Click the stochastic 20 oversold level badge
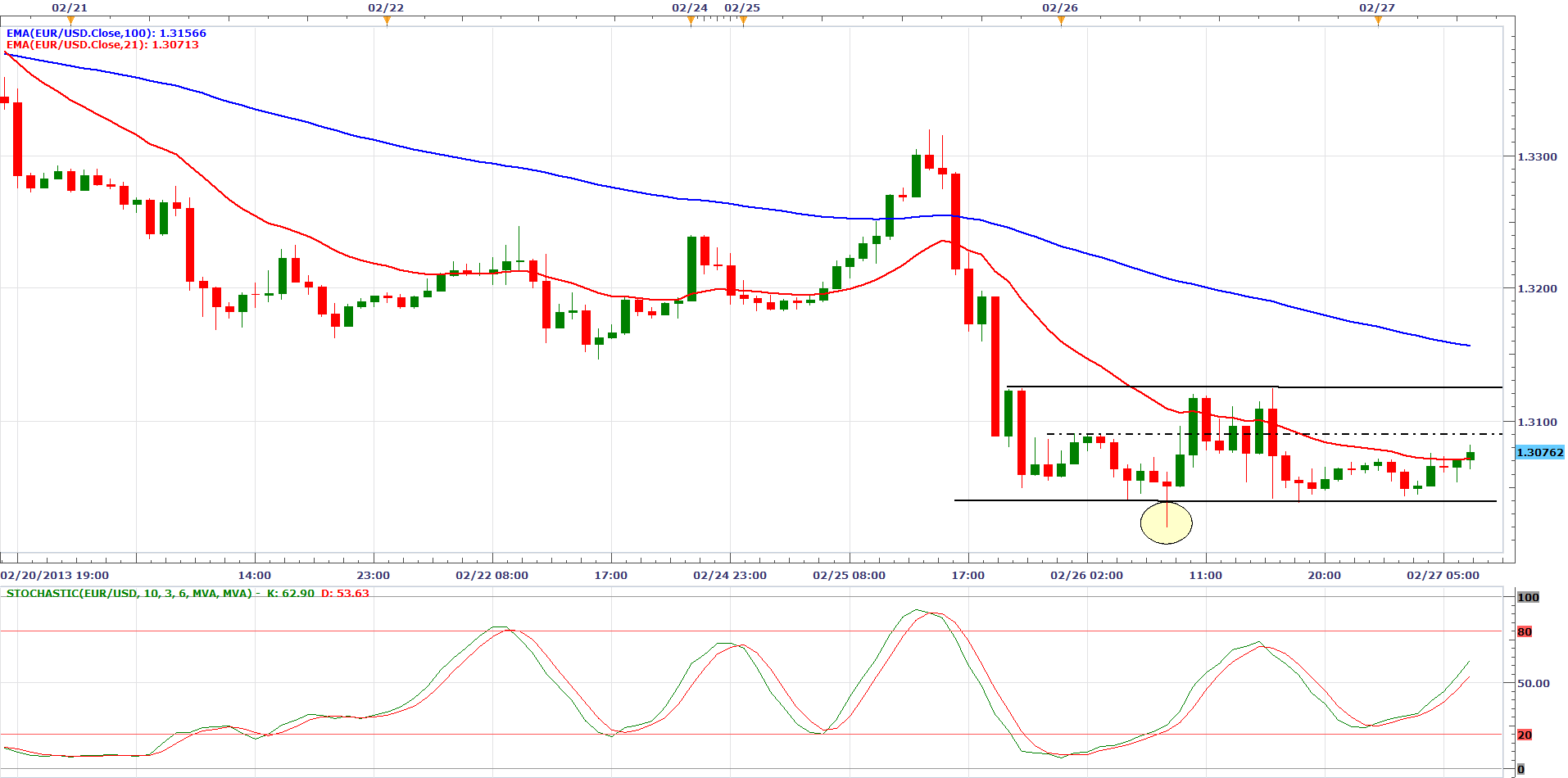The image size is (1568, 778). [1525, 735]
